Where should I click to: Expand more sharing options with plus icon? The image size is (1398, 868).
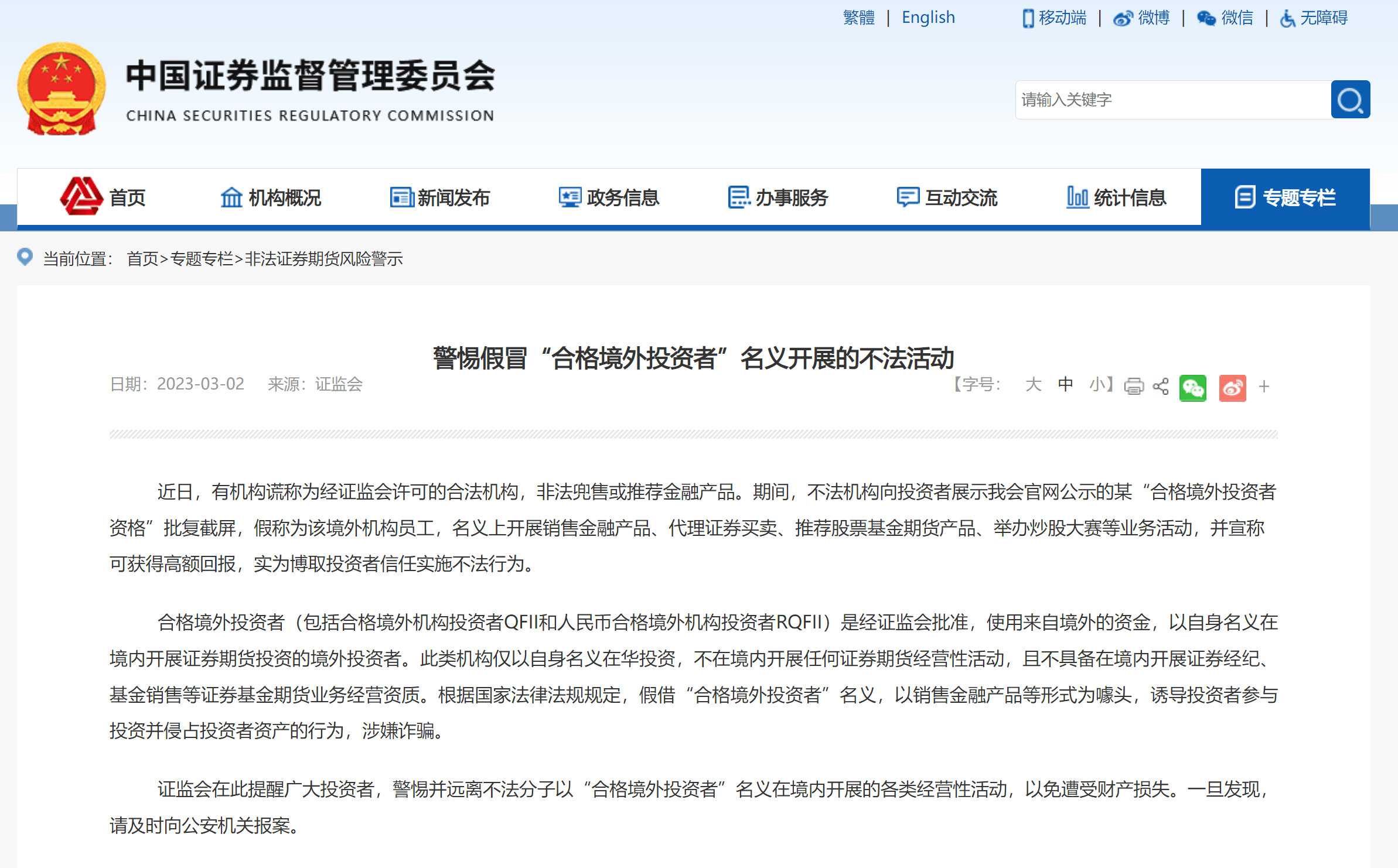[1264, 387]
